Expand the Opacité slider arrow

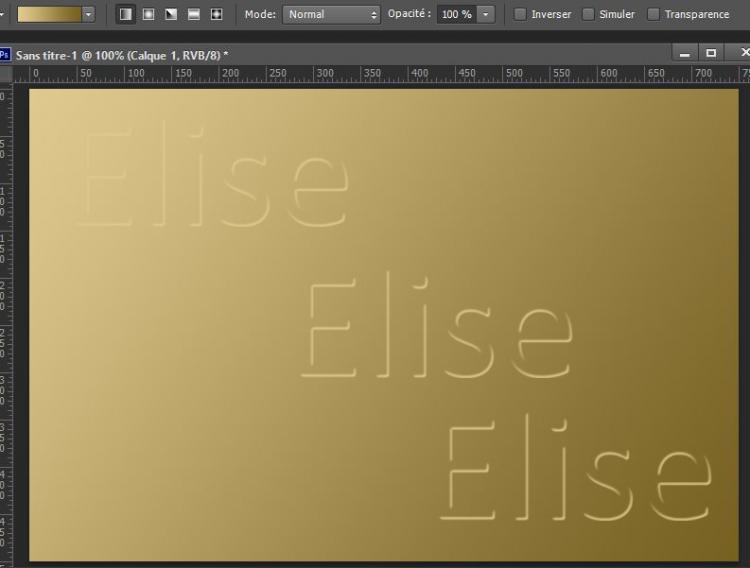pos(486,14)
